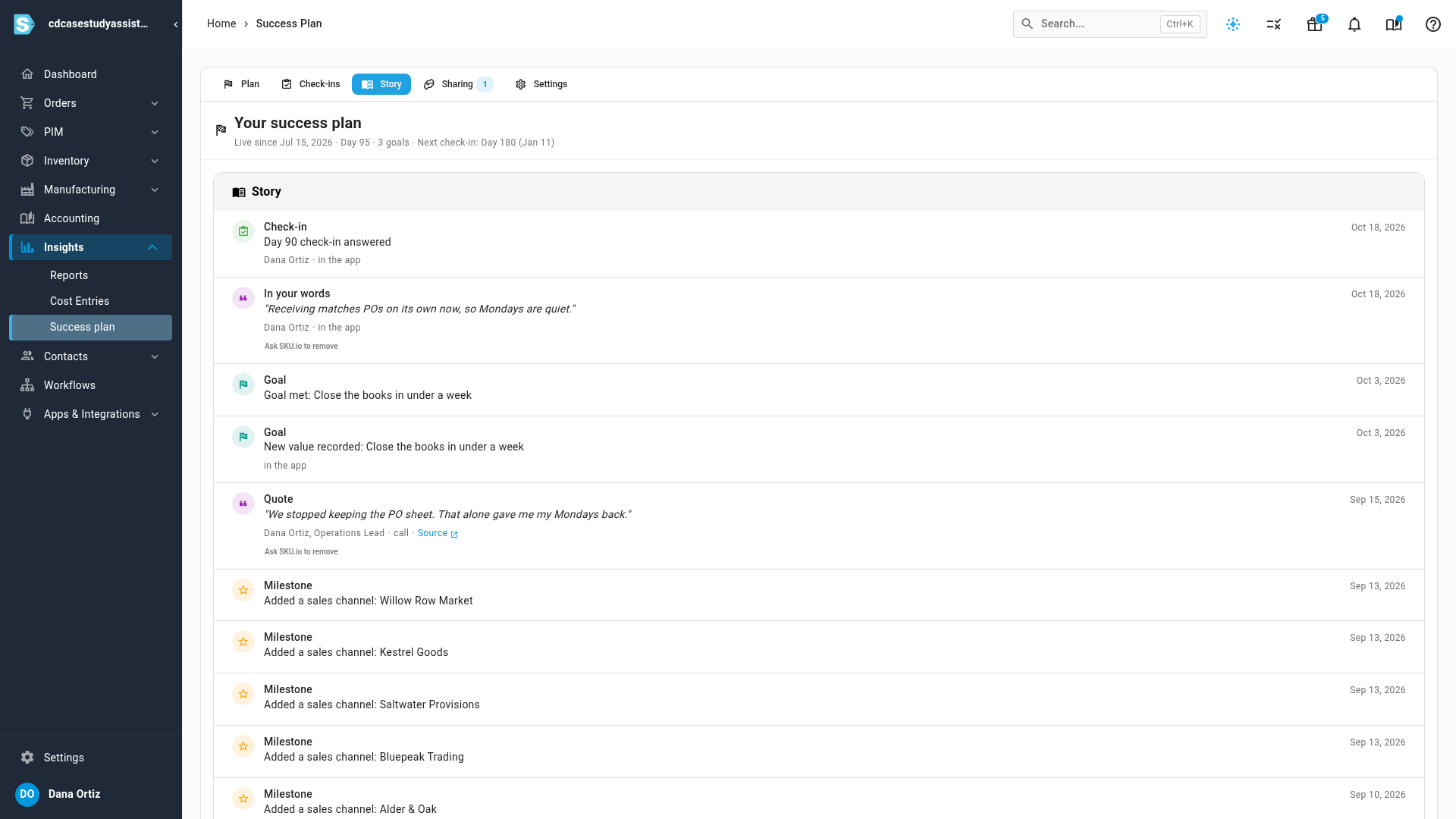Expand the Apps & Integrations menu
1456x819 pixels.
point(91,414)
